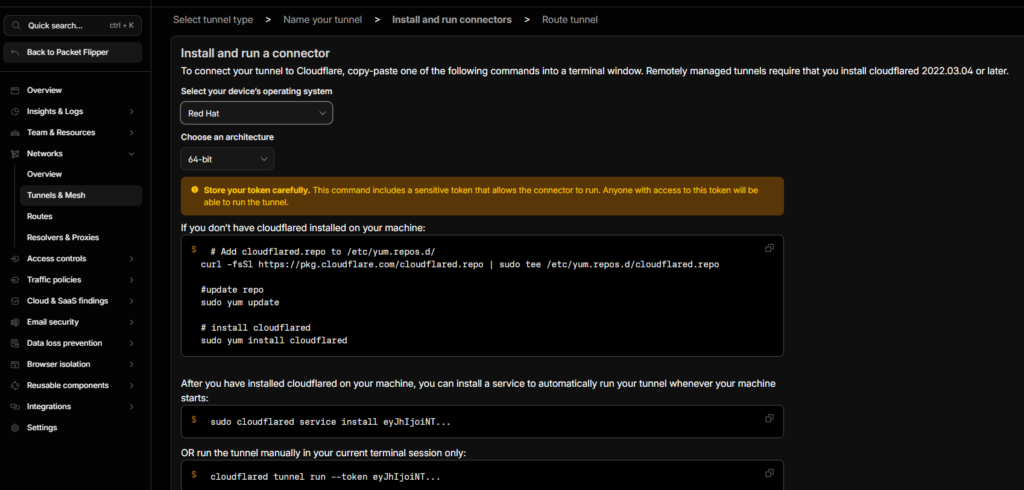Expand the Data loss prevention chevron
The width and height of the screenshot is (1024, 490).
pyautogui.click(x=131, y=343)
